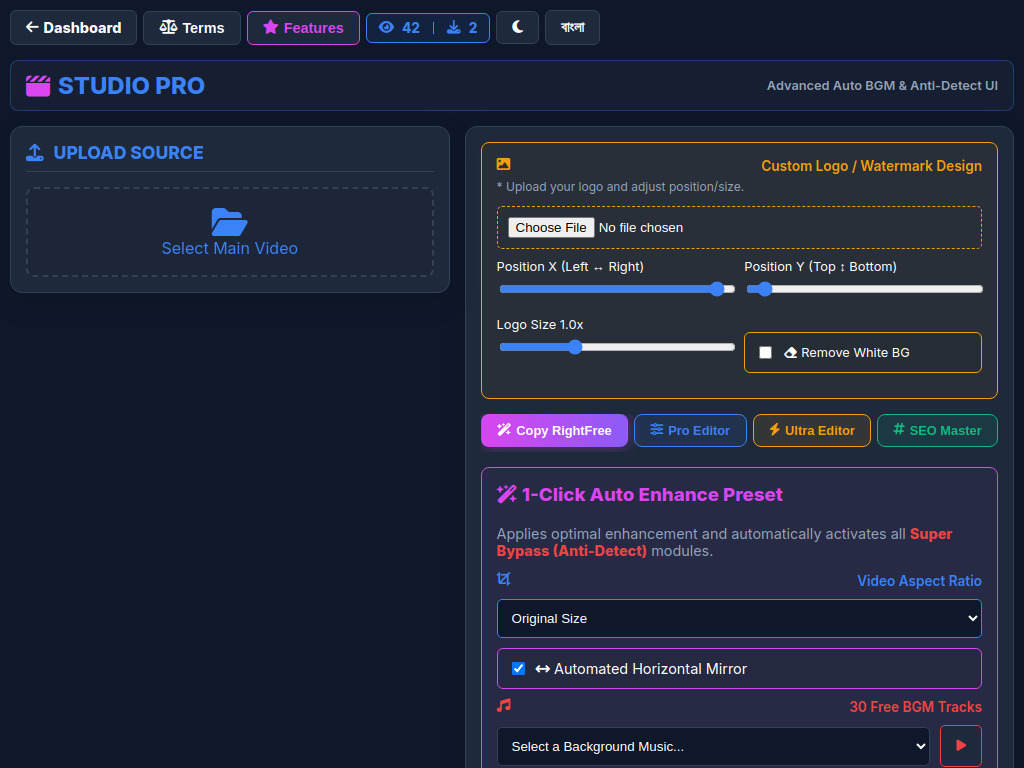The height and width of the screenshot is (768, 1024).
Task: Go back to Dashboard
Action: pyautogui.click(x=73, y=27)
